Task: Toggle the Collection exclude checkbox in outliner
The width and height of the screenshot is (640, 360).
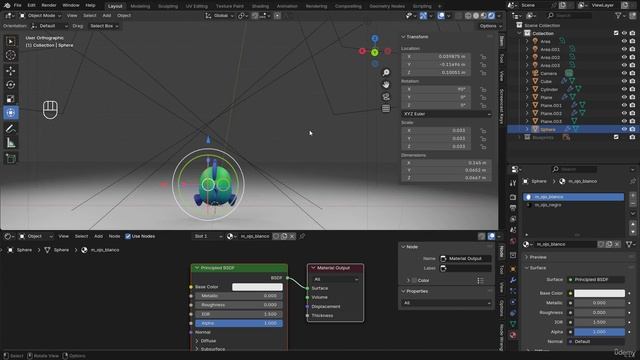Action: 616,33
